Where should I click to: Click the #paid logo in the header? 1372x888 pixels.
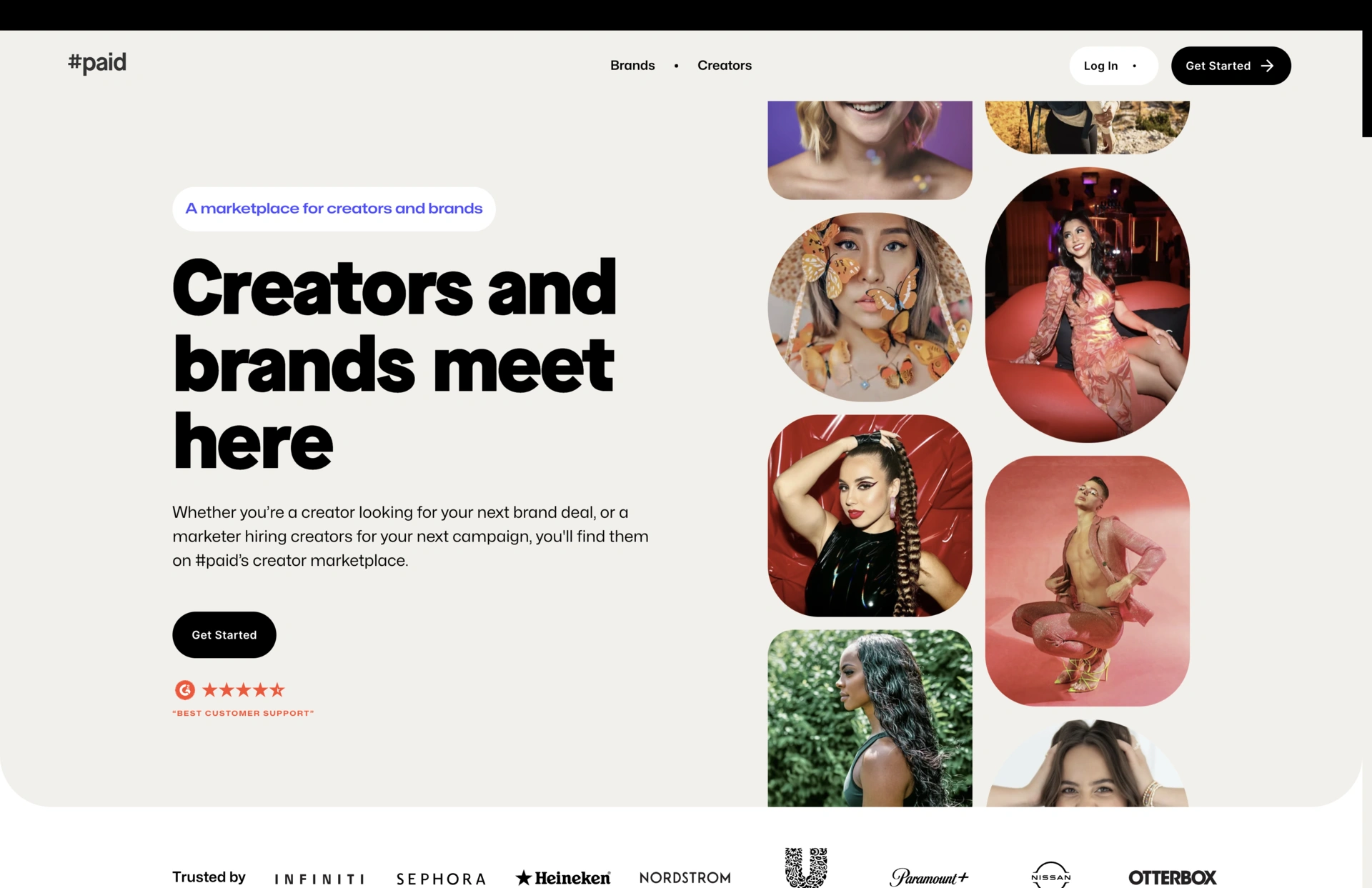coord(97,64)
